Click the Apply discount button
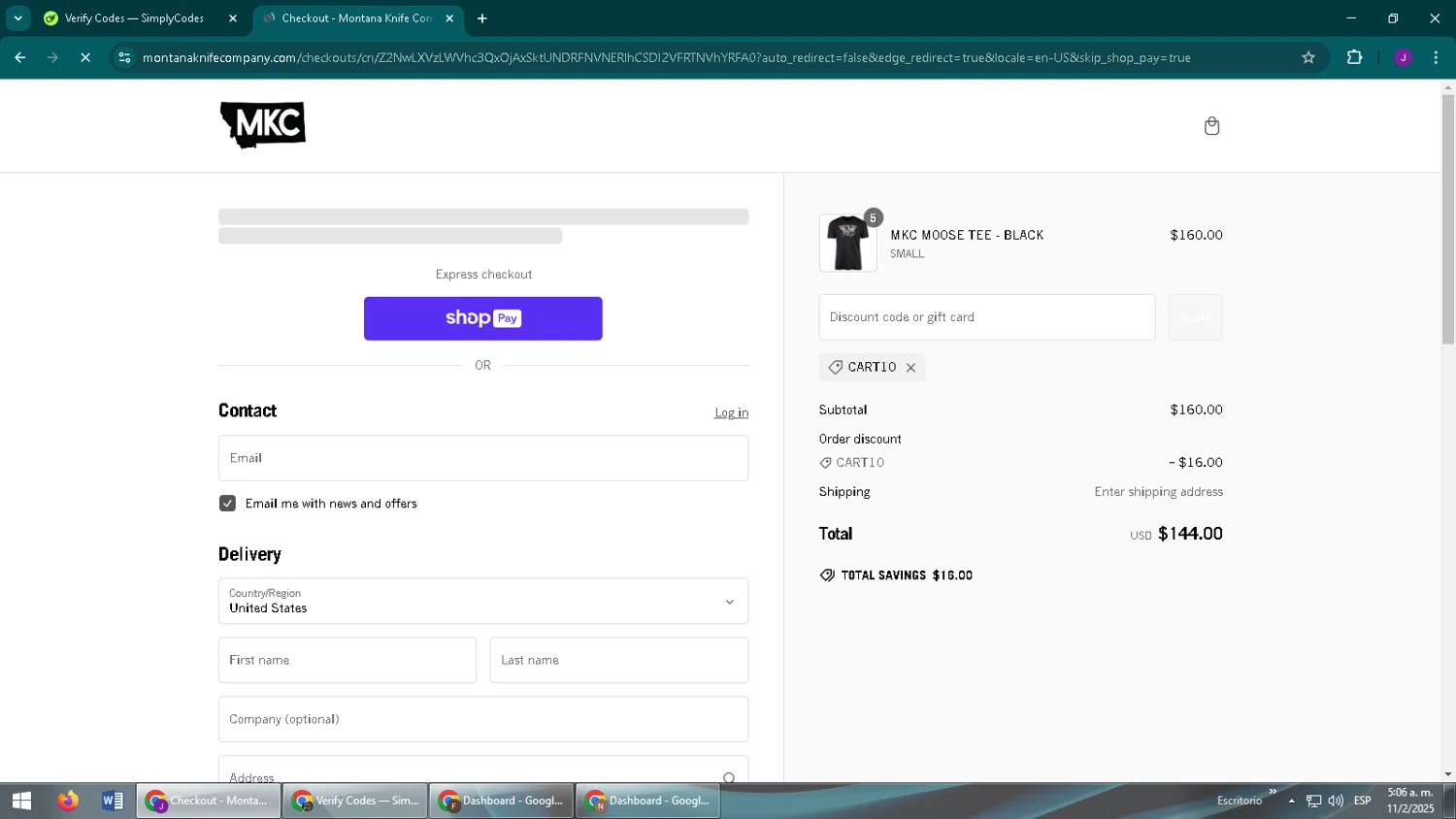 [1195, 317]
